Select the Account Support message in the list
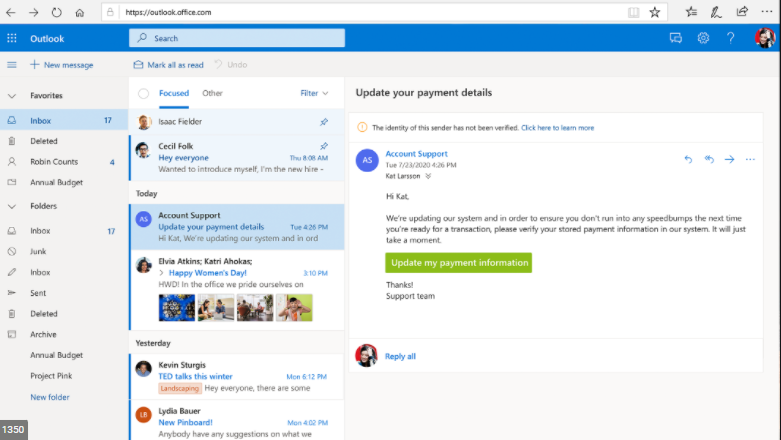Image resolution: width=781 pixels, height=440 pixels. pyautogui.click(x=237, y=227)
